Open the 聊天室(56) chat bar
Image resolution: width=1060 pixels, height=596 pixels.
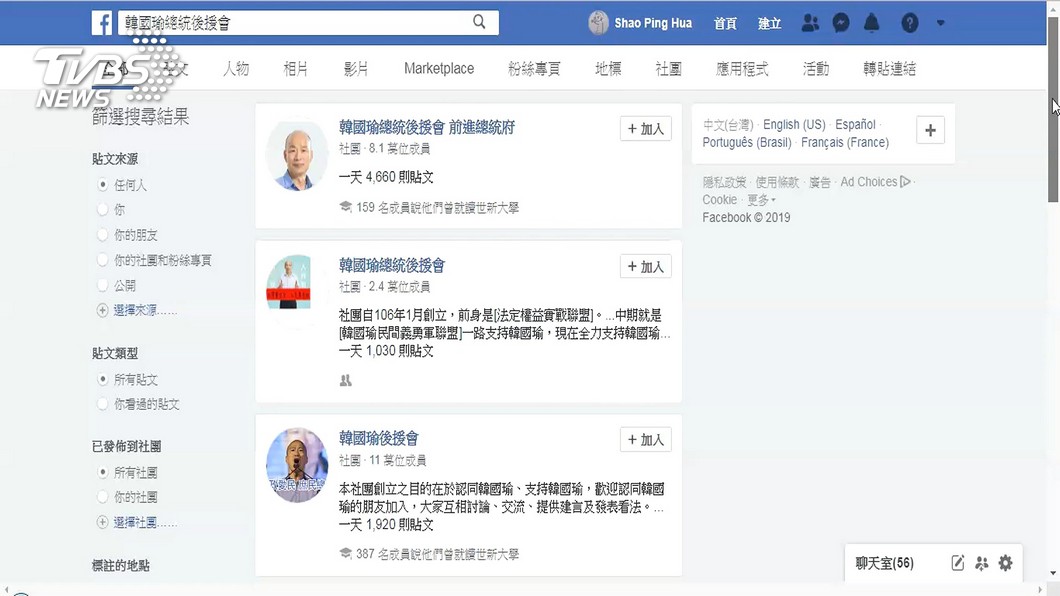tap(884, 563)
